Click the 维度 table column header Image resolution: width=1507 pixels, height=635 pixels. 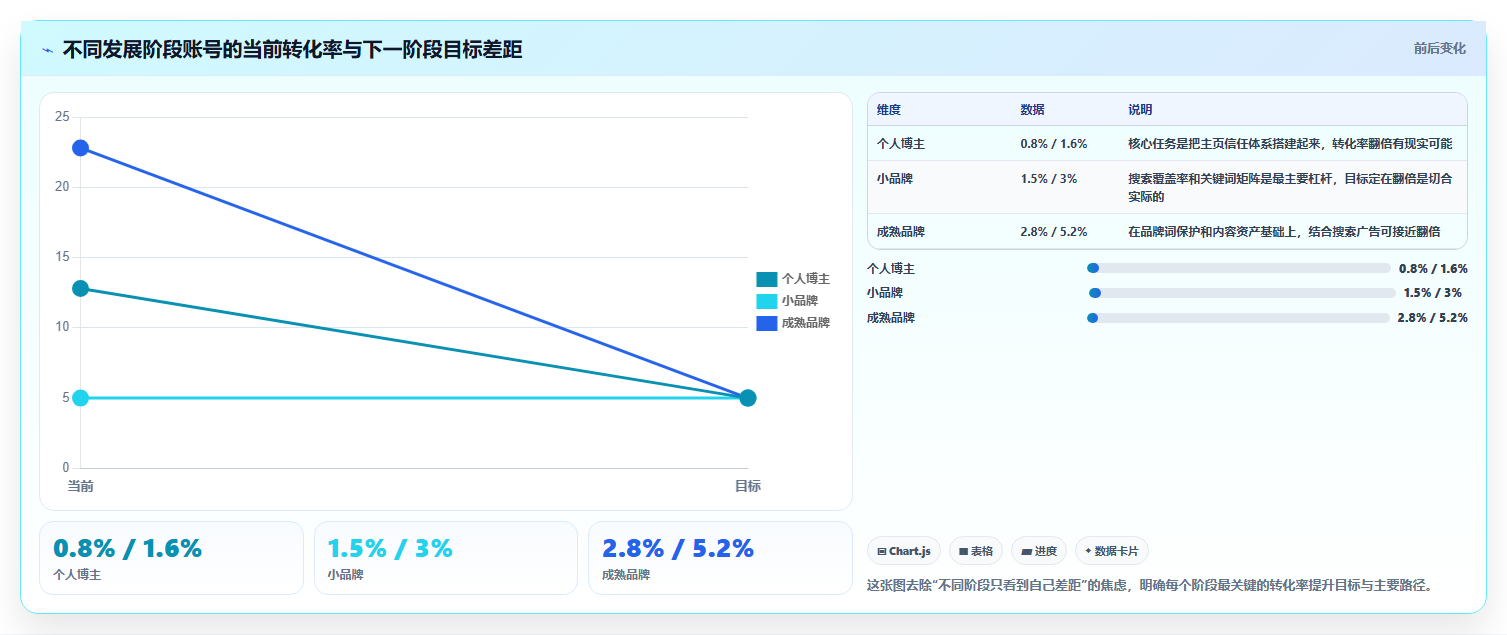(889, 110)
